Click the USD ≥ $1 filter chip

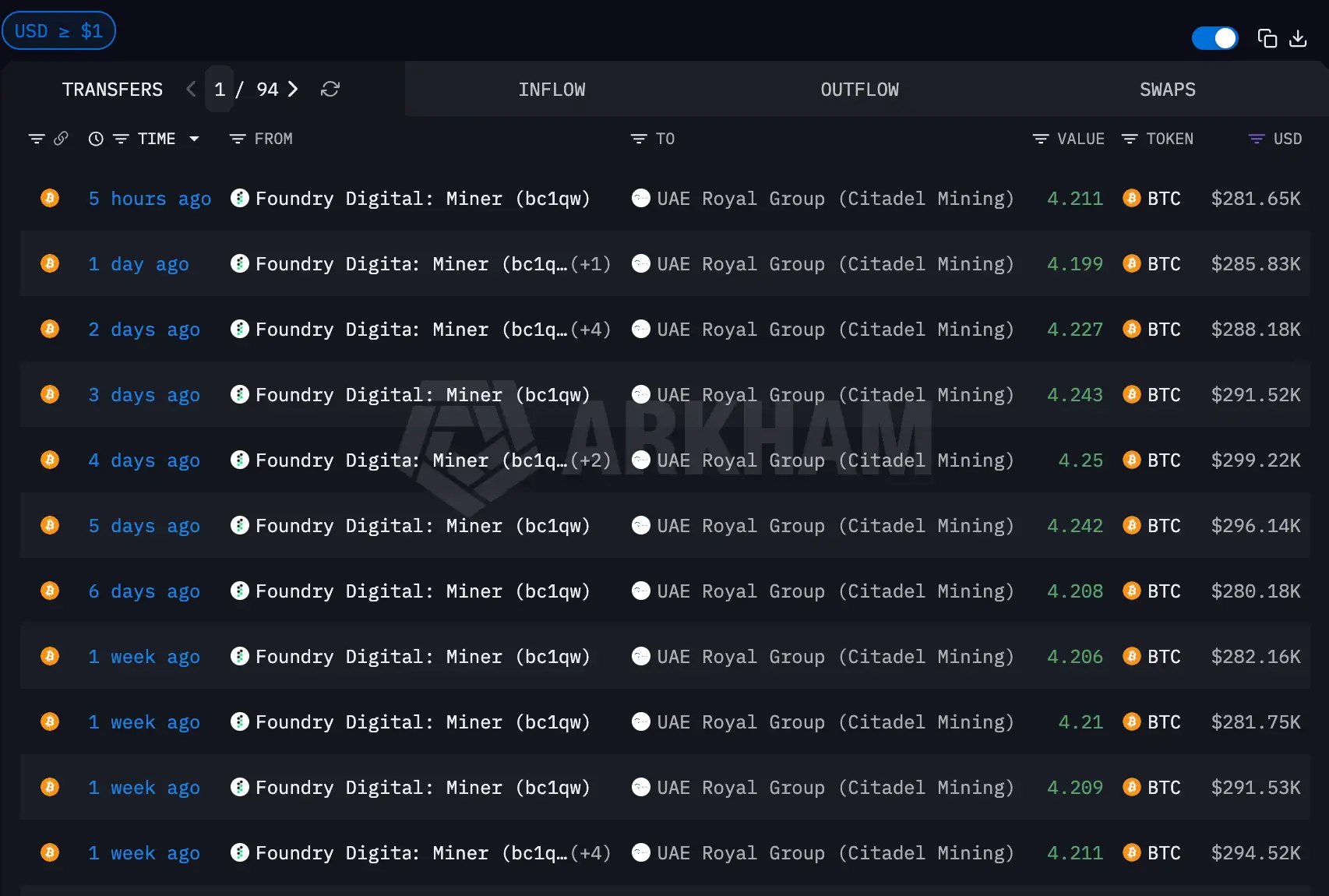pyautogui.click(x=58, y=31)
